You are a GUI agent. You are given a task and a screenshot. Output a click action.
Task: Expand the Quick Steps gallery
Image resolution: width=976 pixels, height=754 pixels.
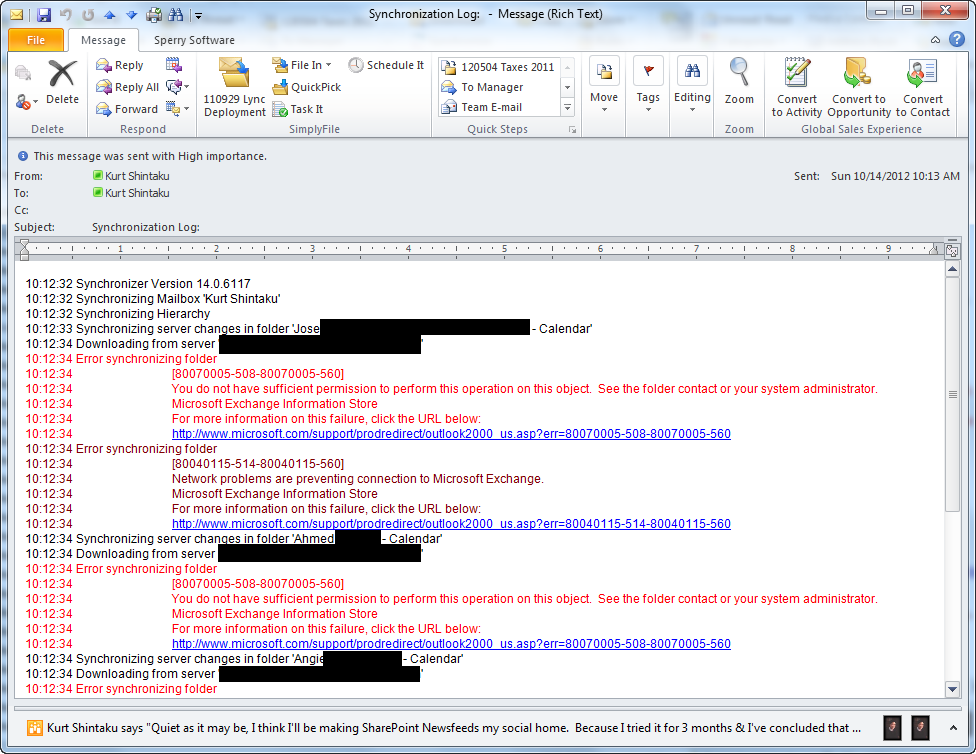click(x=568, y=108)
